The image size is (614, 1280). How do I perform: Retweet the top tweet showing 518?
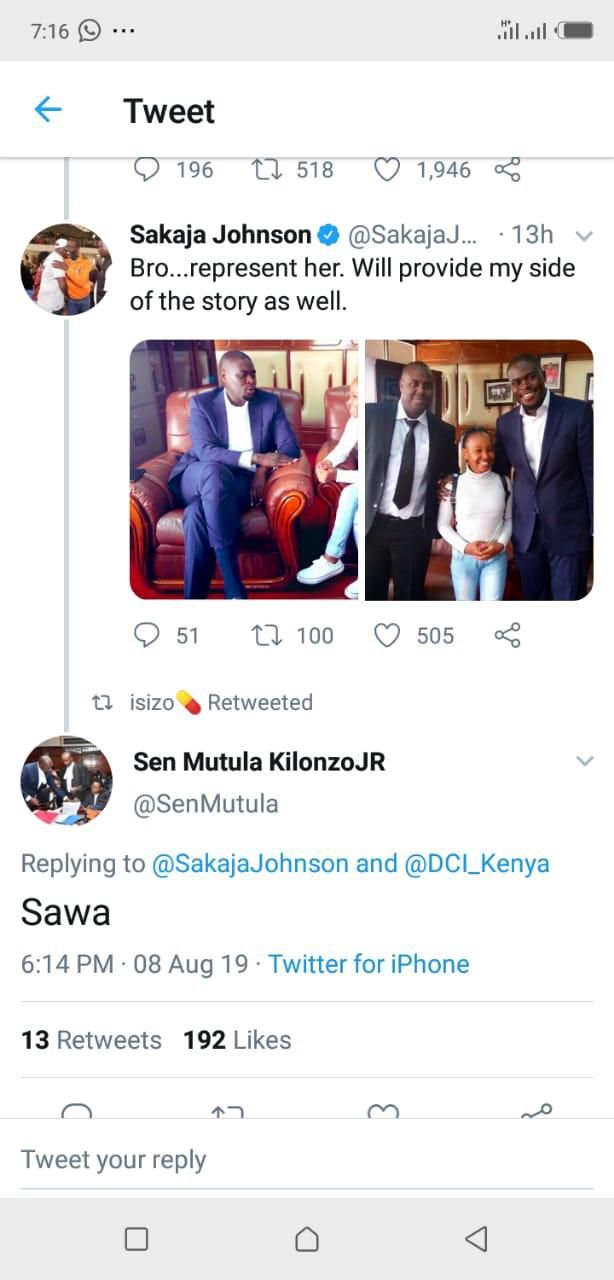268,170
